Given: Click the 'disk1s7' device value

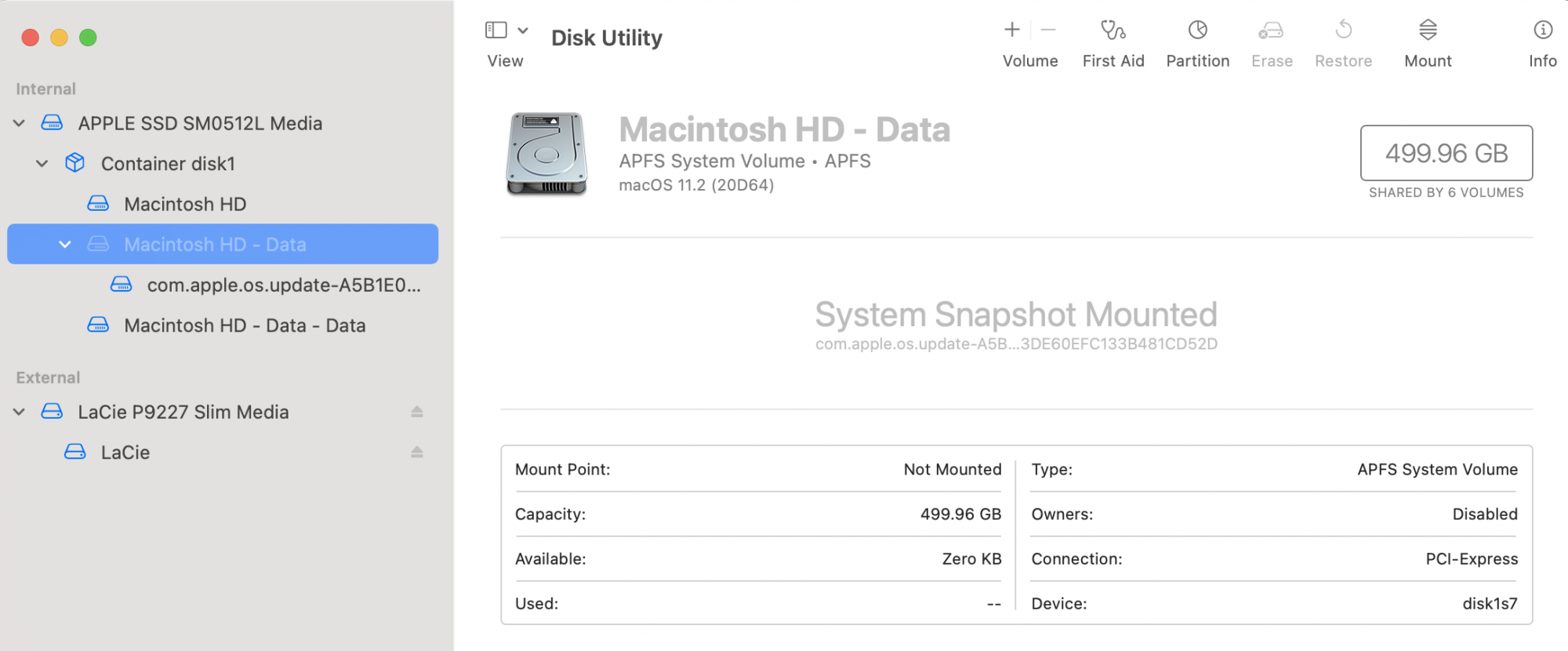Looking at the screenshot, I should (1490, 604).
